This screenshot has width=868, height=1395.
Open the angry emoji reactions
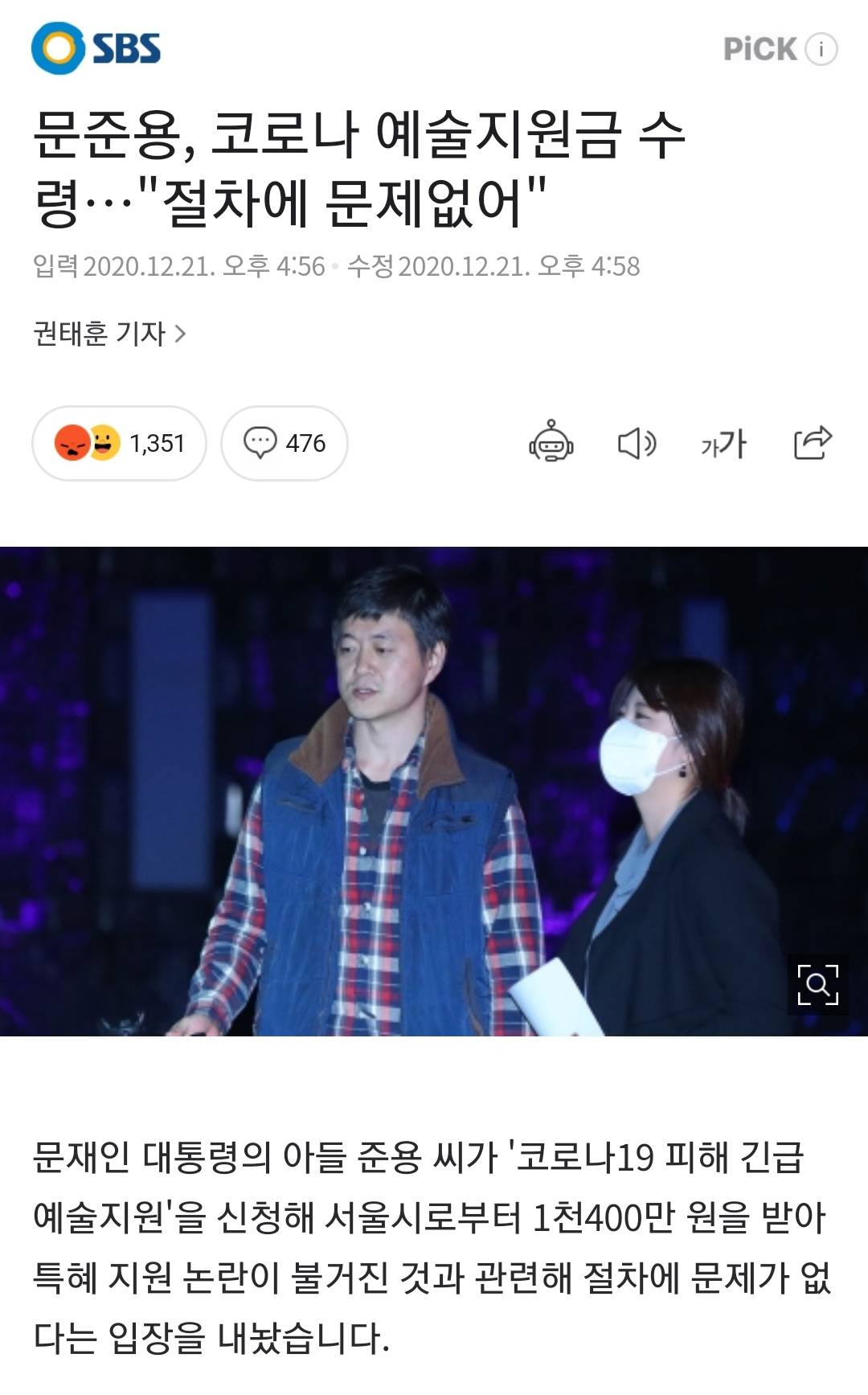72,443
